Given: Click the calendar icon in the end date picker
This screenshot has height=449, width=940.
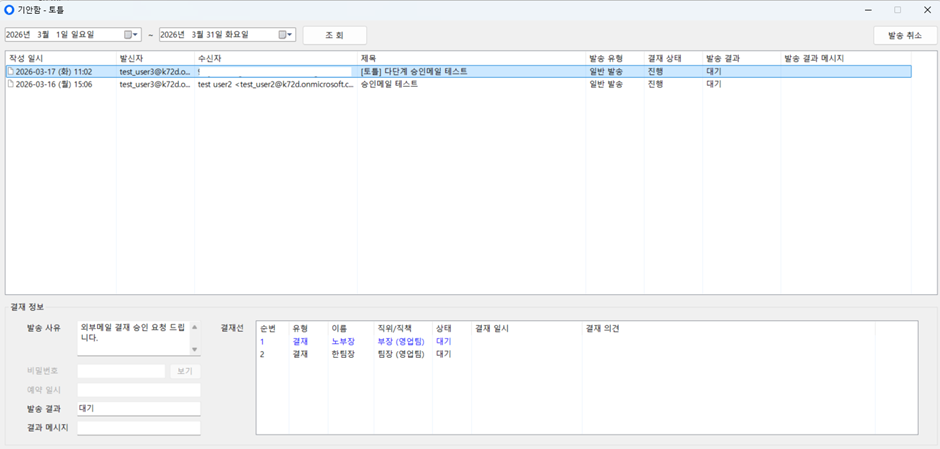Looking at the screenshot, I should coord(282,35).
